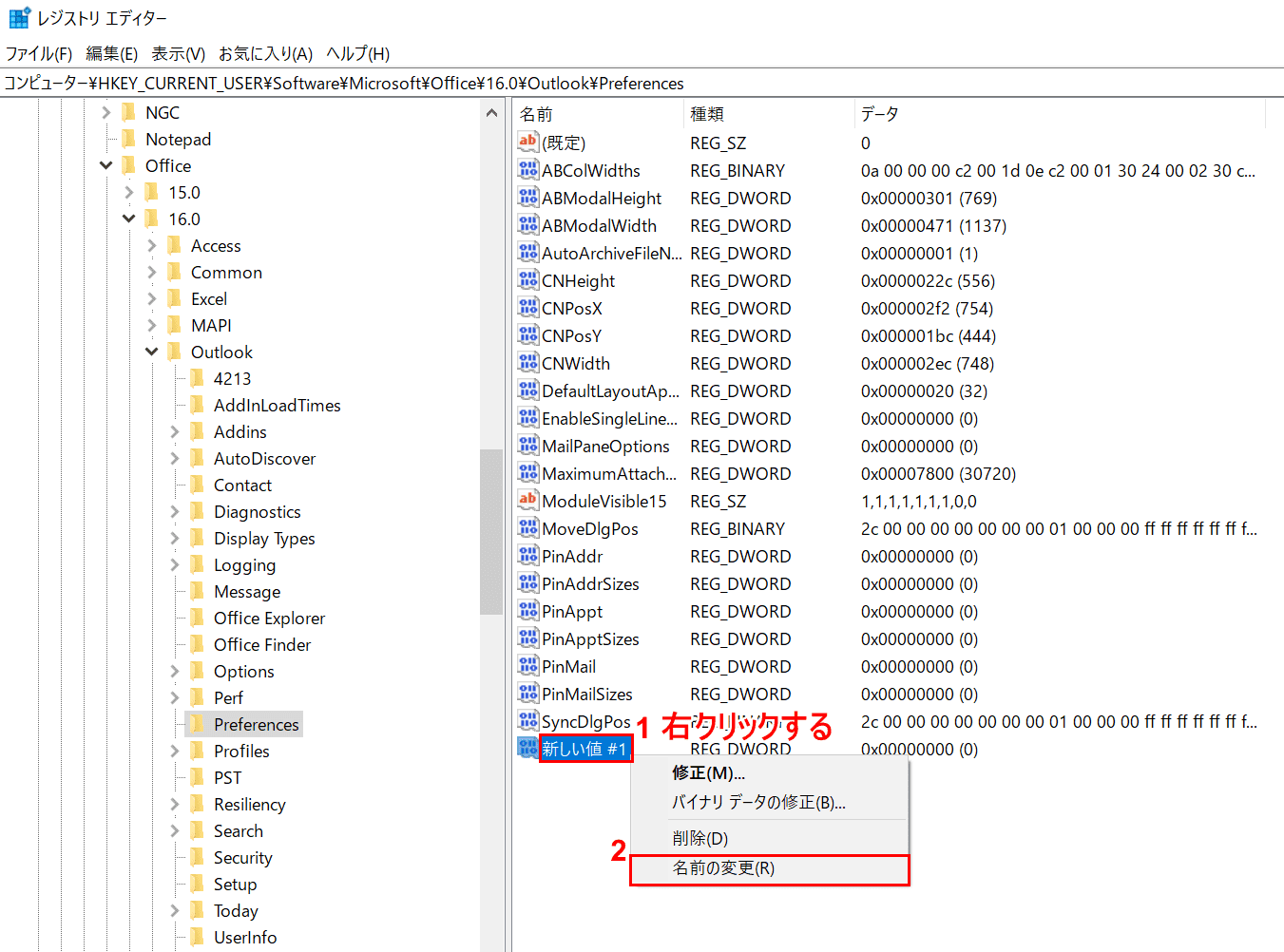This screenshot has width=1284, height=952.
Task: Click the PinMail DWORD value icon
Action: pyautogui.click(x=528, y=666)
